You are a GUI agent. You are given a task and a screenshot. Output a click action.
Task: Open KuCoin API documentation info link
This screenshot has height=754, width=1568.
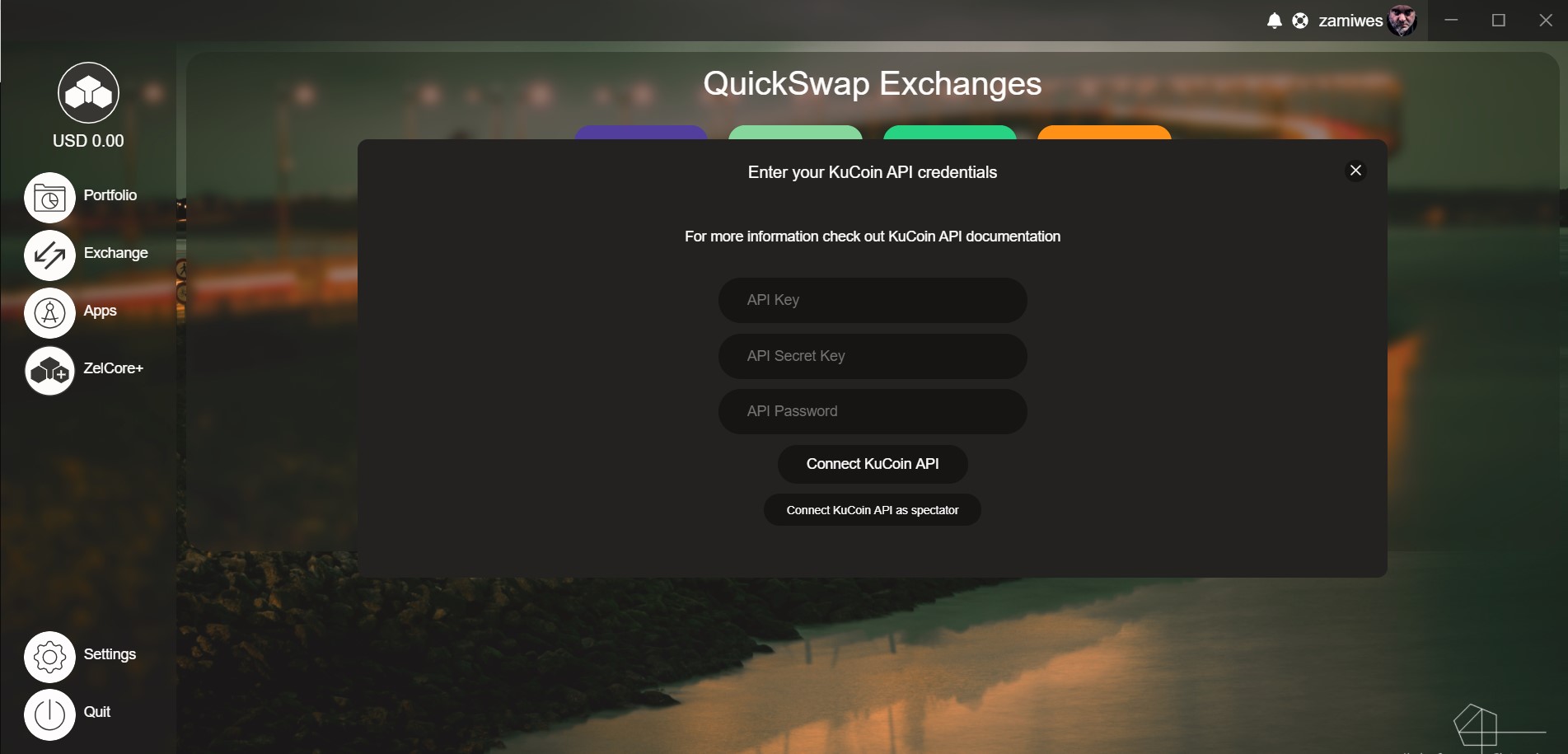tap(873, 237)
